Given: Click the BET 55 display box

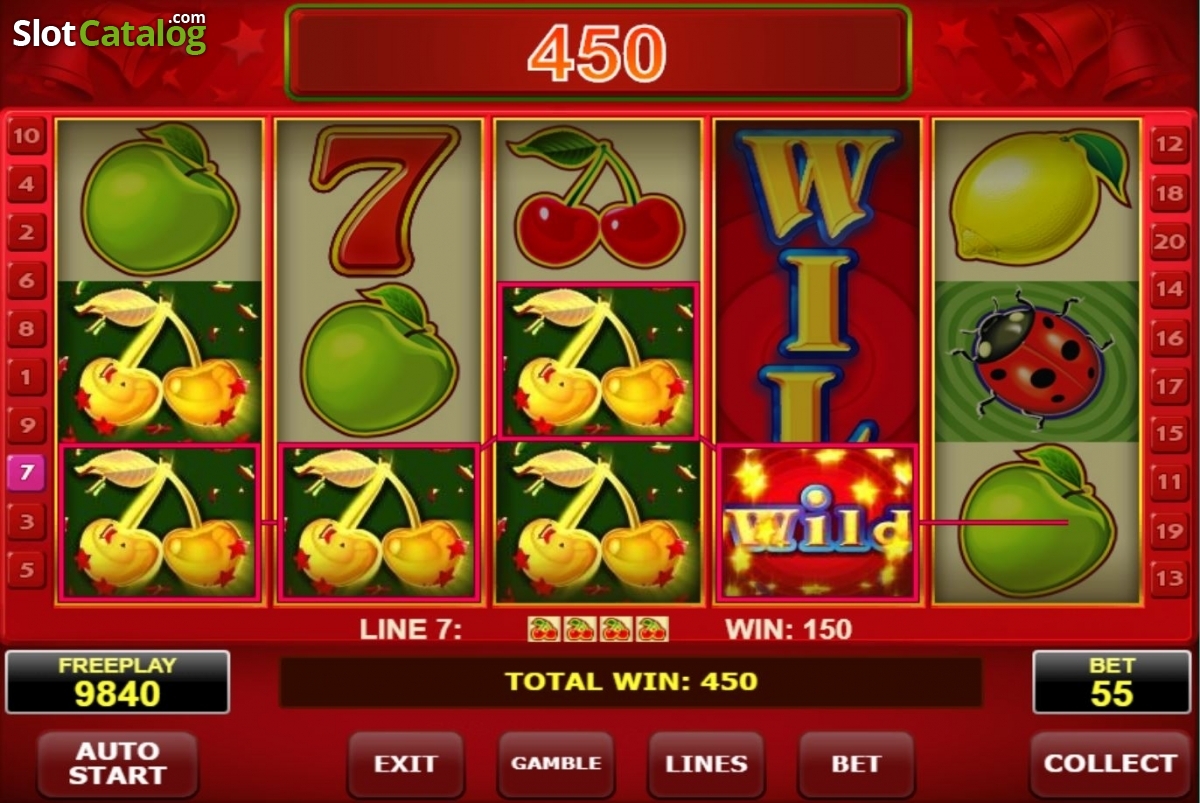Looking at the screenshot, I should tap(1112, 682).
